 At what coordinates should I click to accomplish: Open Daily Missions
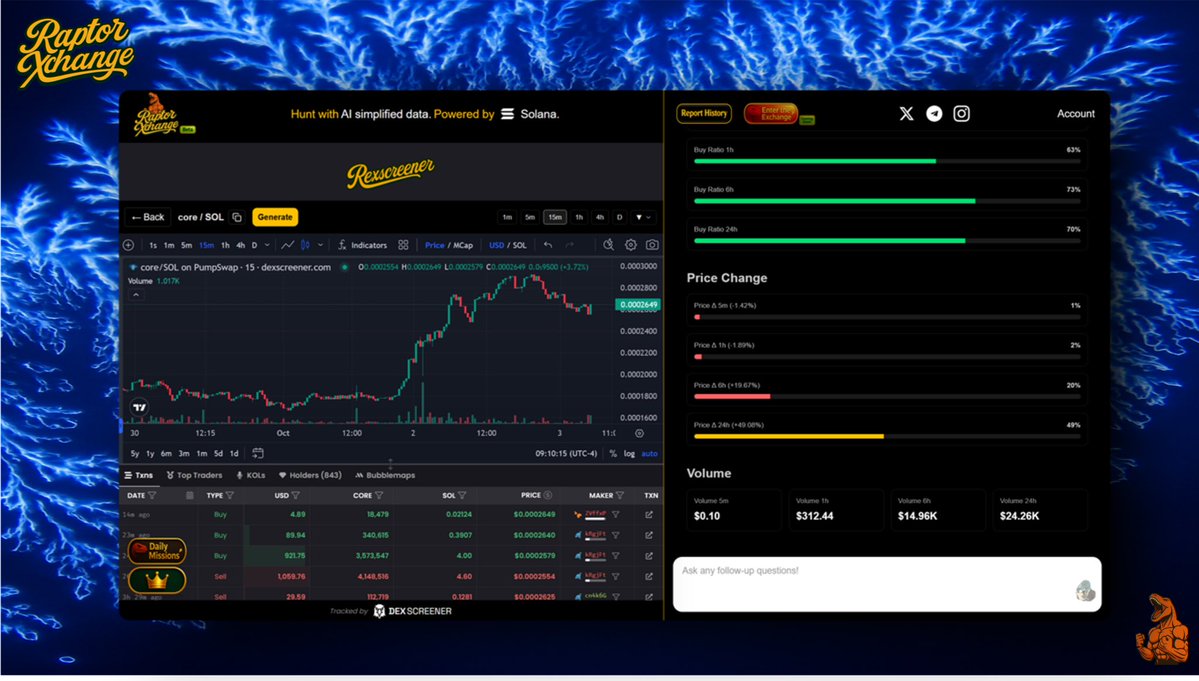pyautogui.click(x=157, y=551)
